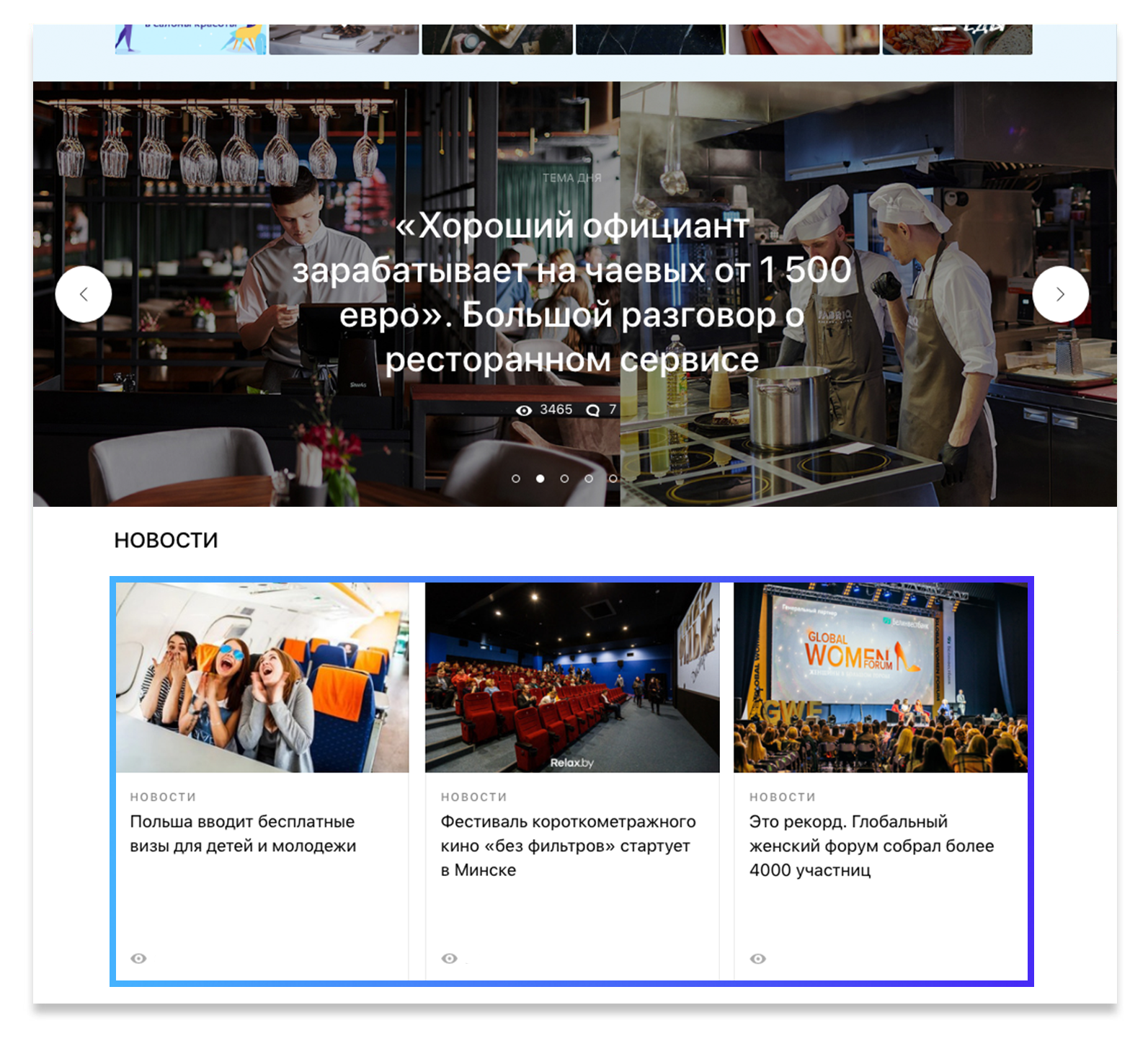The height and width of the screenshot is (1054, 1148).
Task: Open «Это рекорд. Глобальный женский форум» article title
Action: point(871,846)
